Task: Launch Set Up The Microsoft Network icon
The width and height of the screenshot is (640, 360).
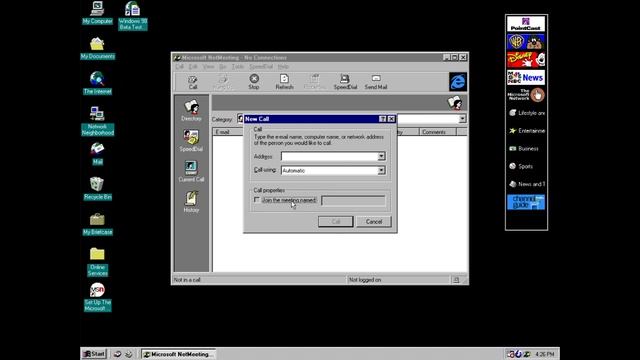Action: [x=97, y=297]
